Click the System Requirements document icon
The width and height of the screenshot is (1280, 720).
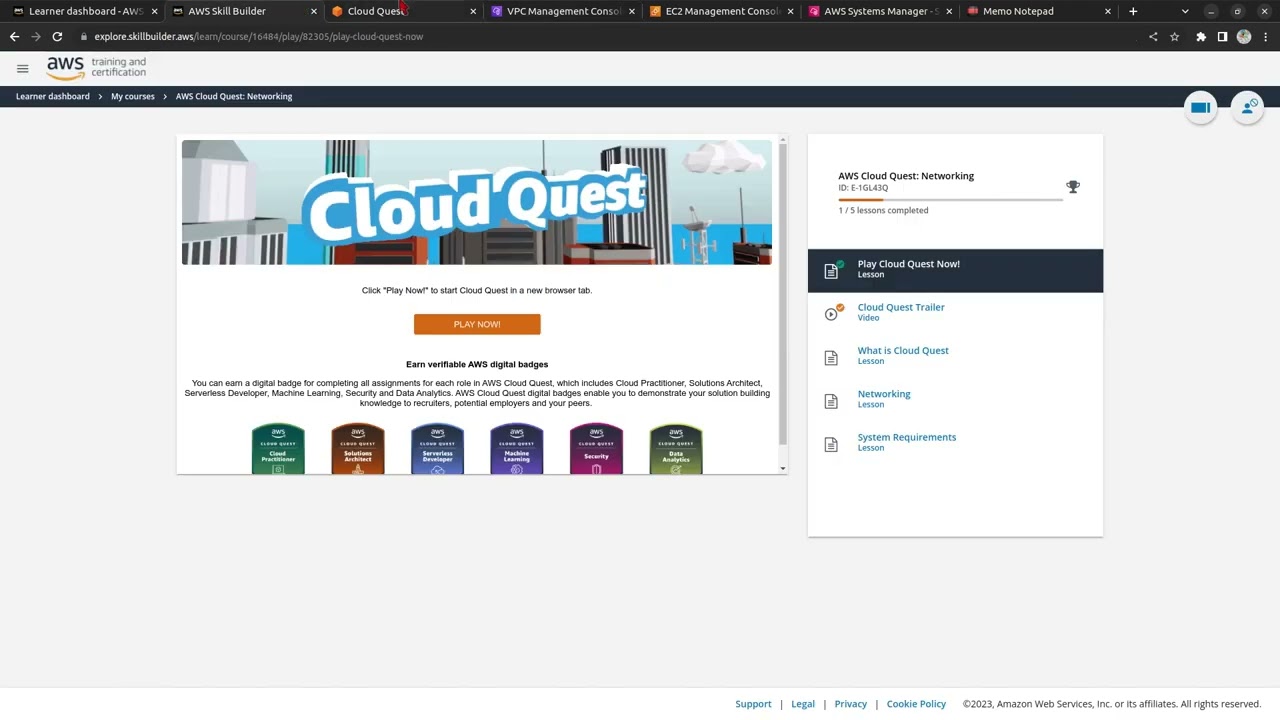point(831,444)
